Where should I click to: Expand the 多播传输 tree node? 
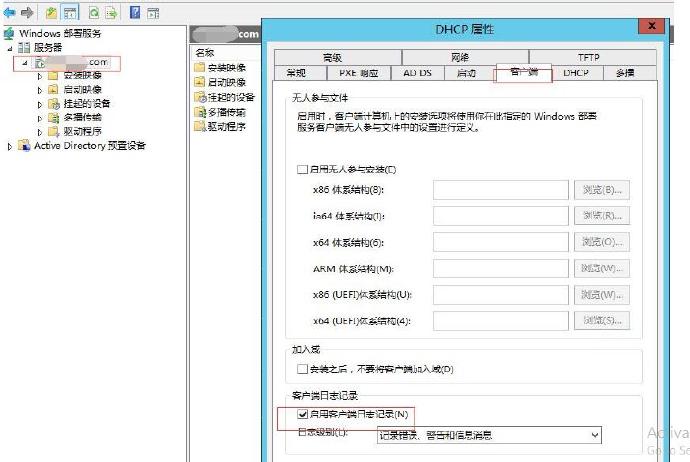pyautogui.click(x=40, y=119)
